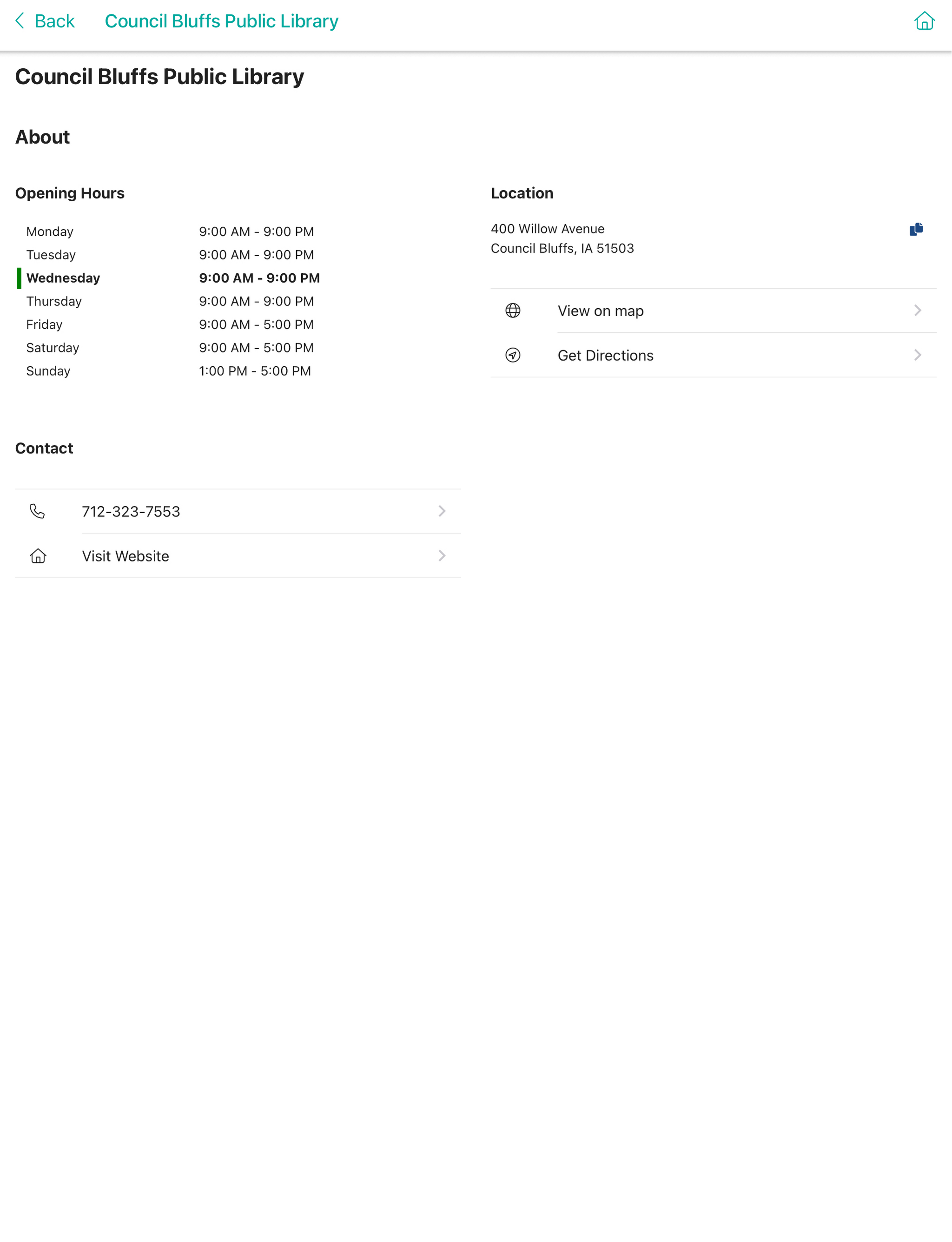This screenshot has width=952, height=1242.
Task: Click the About heading
Action: click(42, 137)
